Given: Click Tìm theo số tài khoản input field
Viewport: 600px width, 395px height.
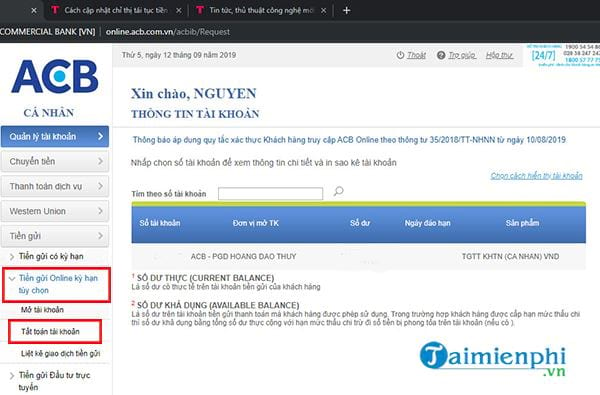Looking at the screenshot, I should pos(270,193).
